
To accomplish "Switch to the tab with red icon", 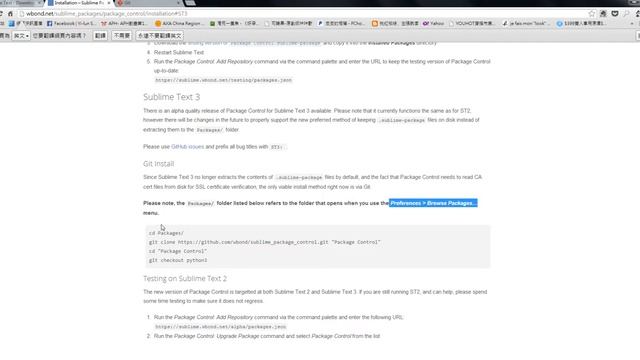I will tap(149, 3).
